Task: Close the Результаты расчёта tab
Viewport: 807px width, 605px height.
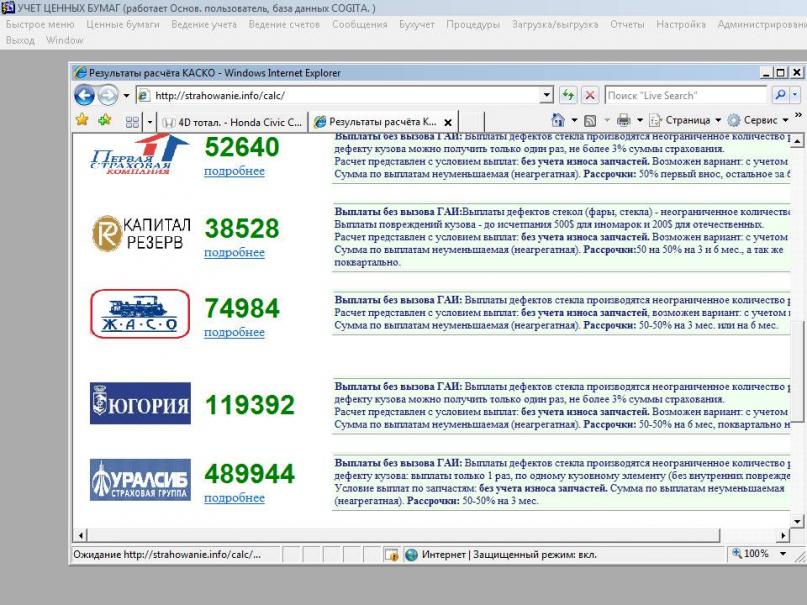Action: tap(448, 122)
